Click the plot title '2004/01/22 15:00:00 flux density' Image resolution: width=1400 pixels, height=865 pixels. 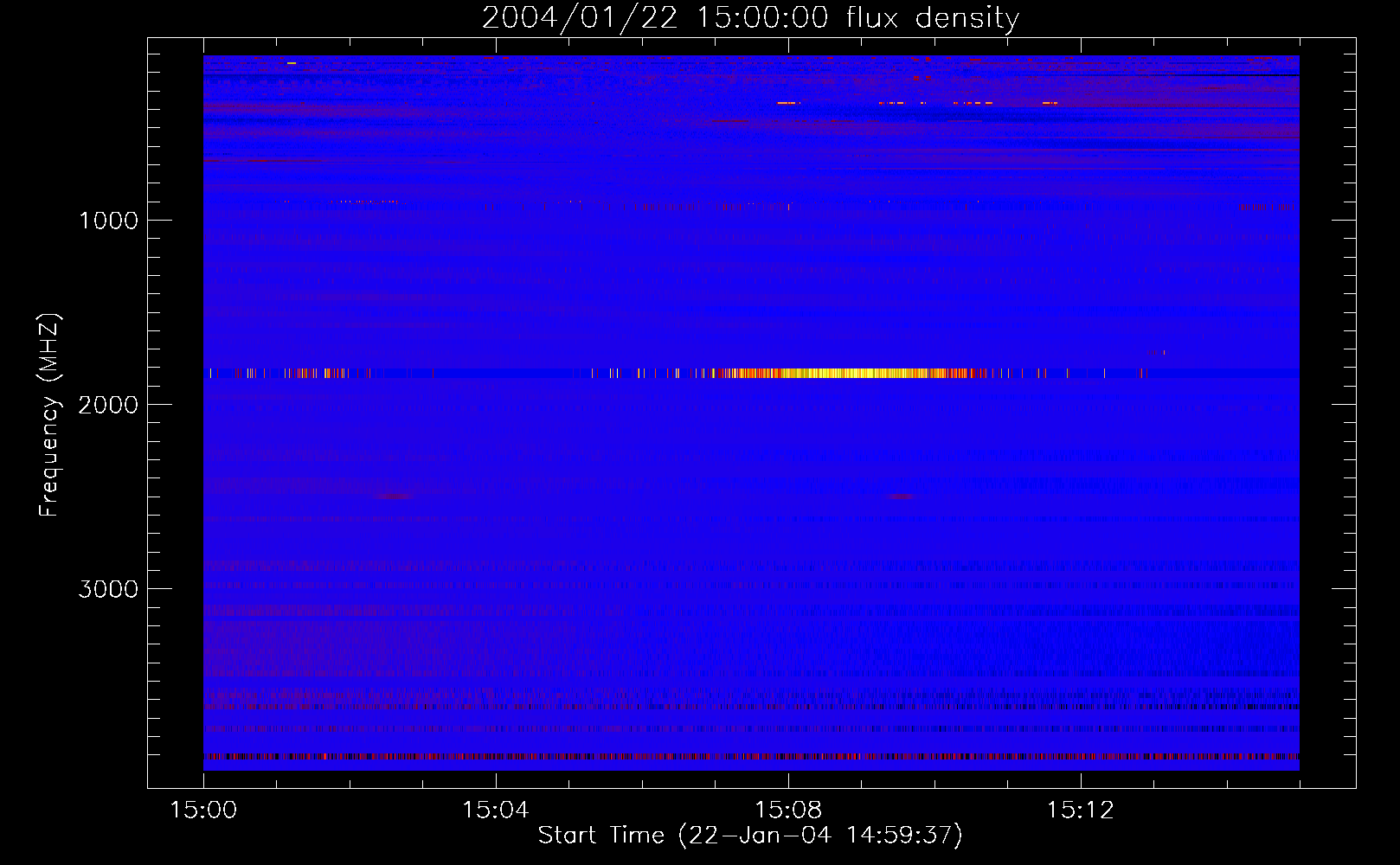pos(750,17)
